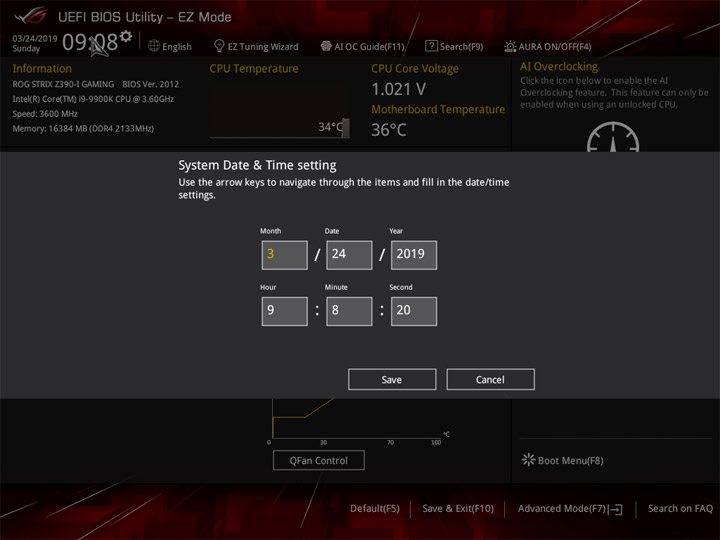Screen dimensions: 720x540
Task: Click the Memory: 16384 MB line
Action: (x=83, y=129)
